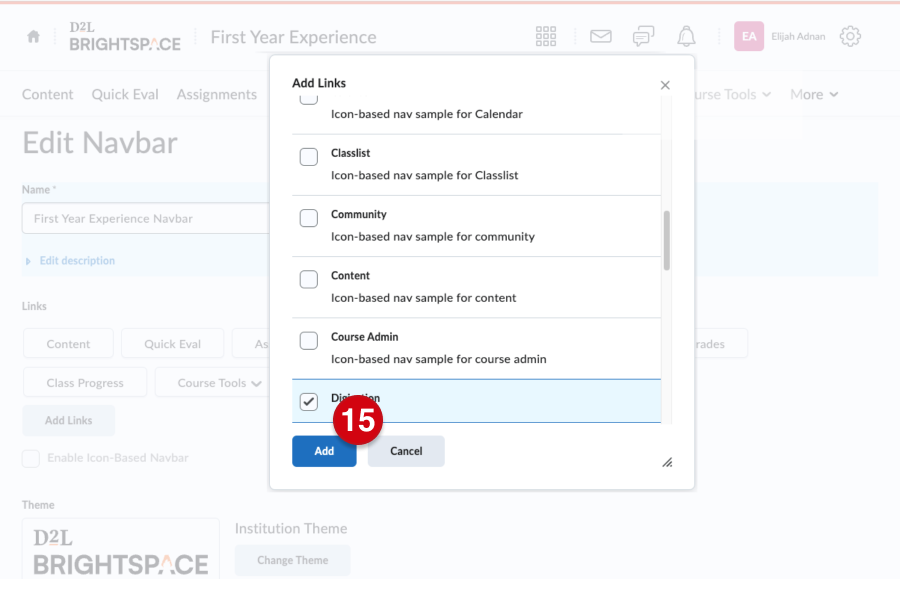Click the Classlist row title
This screenshot has height=600, width=900.
pyautogui.click(x=351, y=153)
